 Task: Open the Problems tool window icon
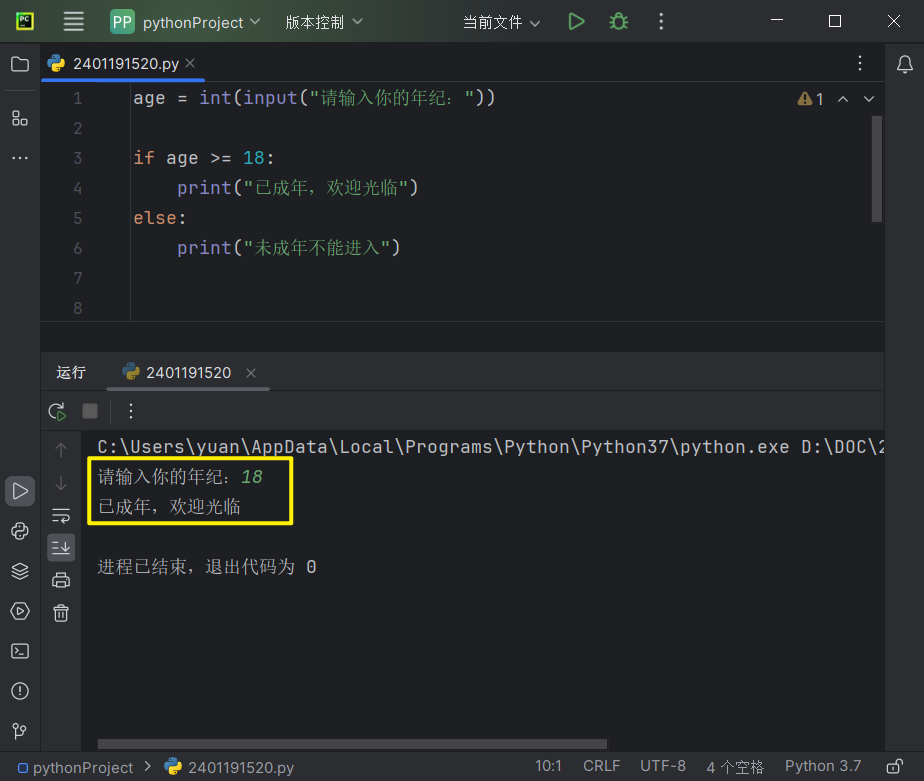(x=20, y=691)
